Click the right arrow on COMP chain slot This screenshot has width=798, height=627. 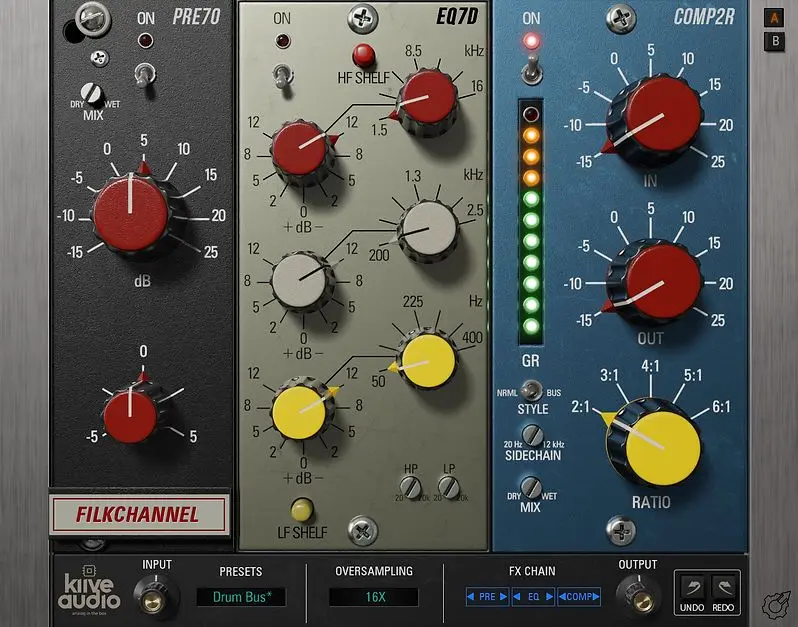[596, 596]
